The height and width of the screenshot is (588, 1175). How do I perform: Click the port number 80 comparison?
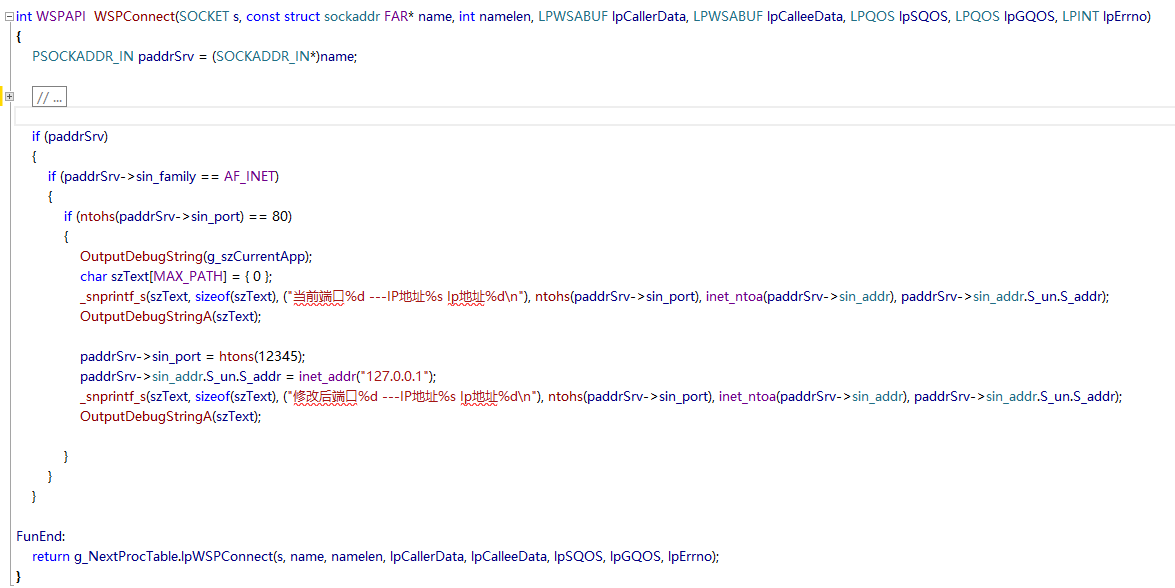pos(280,216)
